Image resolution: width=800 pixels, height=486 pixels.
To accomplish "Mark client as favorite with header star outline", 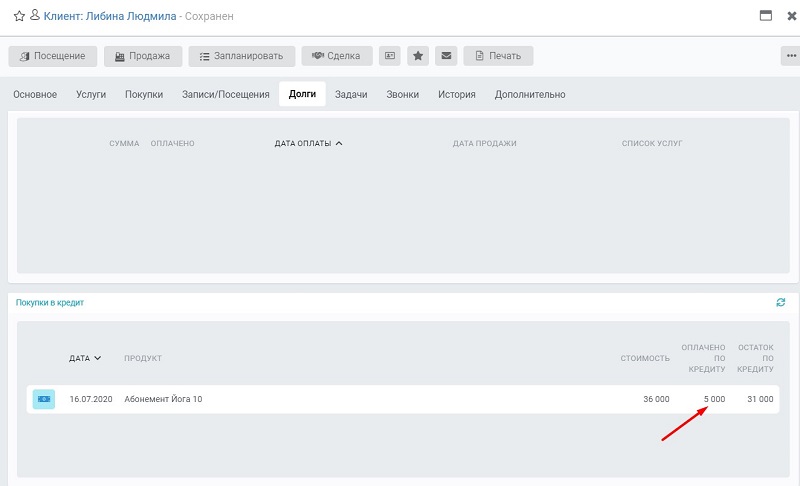I will [19, 16].
